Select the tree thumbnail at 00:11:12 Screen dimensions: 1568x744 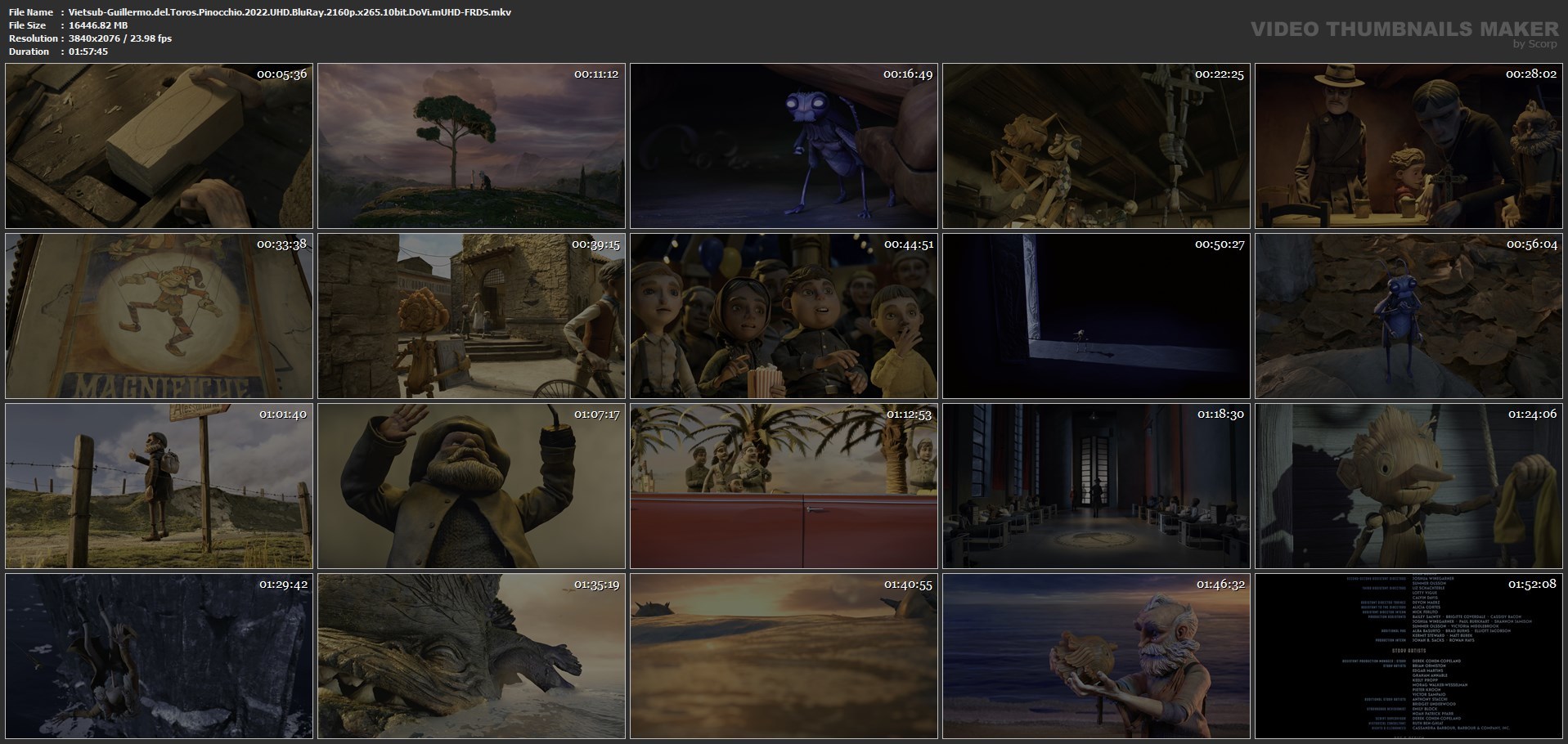click(471, 146)
